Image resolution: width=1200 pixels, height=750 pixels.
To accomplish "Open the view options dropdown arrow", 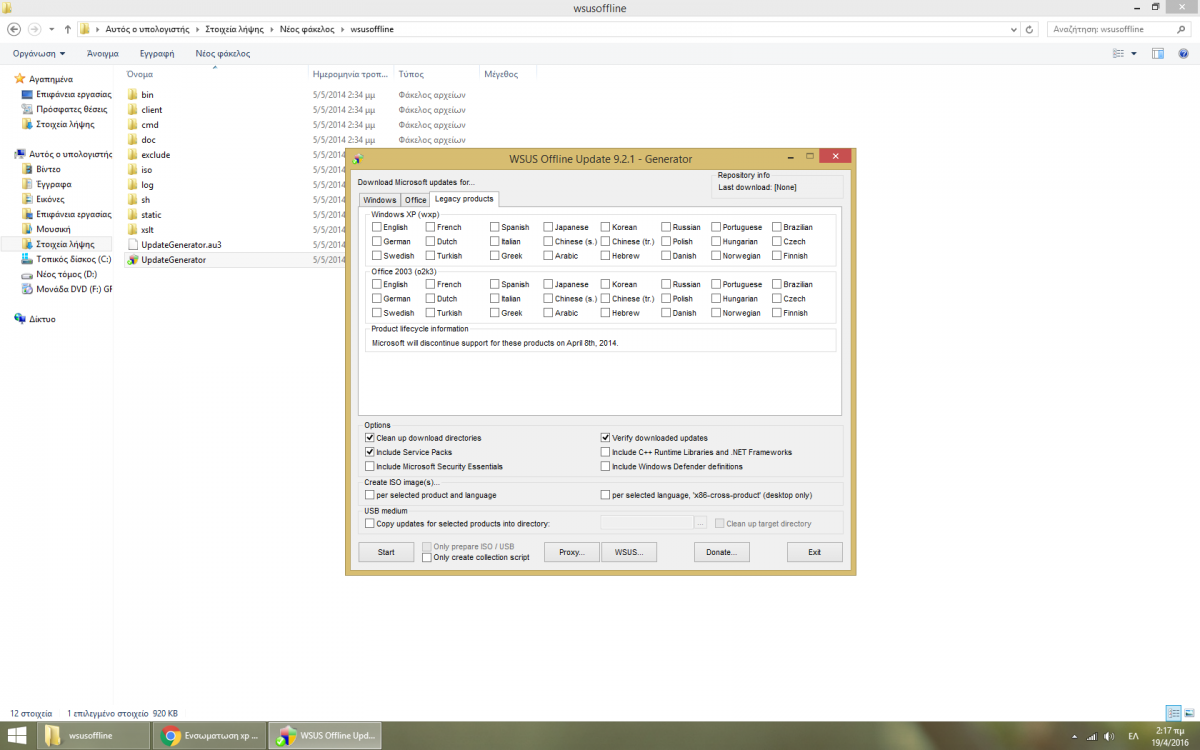I will 1134,53.
